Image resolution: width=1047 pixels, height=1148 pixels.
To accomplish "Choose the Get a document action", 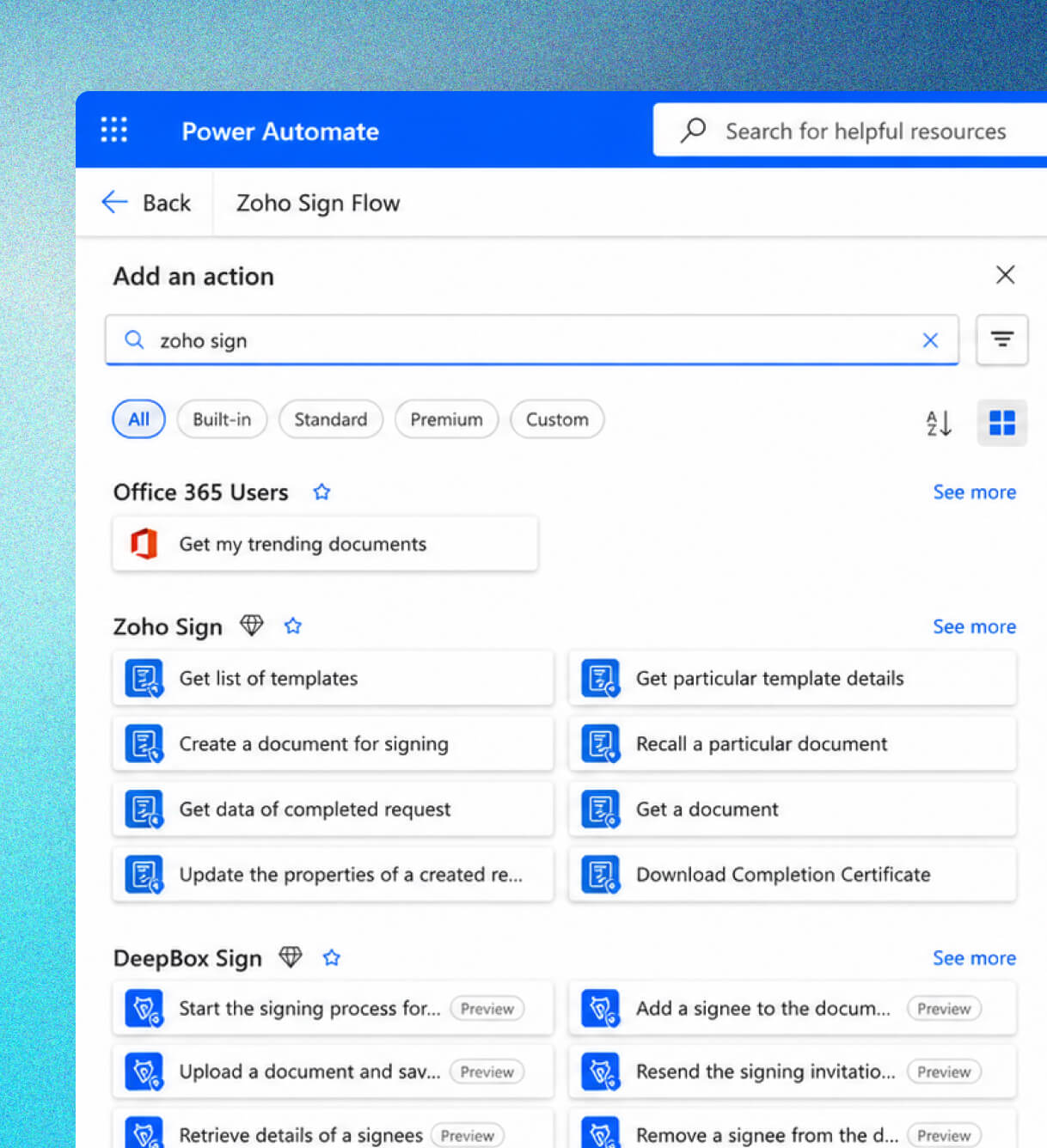I will (x=793, y=809).
